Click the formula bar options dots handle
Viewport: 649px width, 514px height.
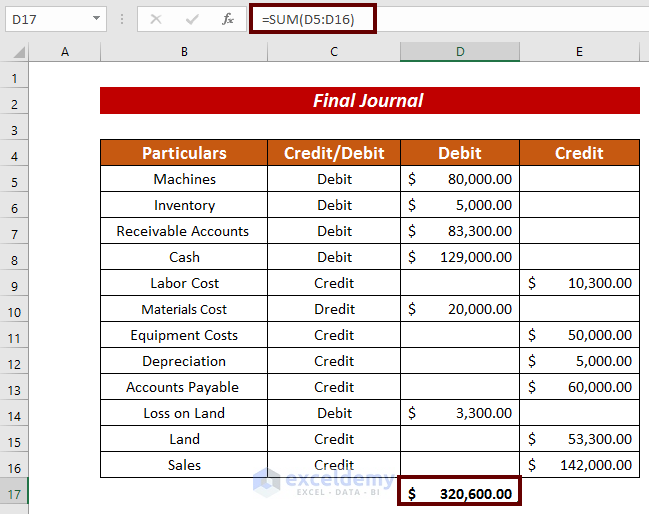coord(122,19)
